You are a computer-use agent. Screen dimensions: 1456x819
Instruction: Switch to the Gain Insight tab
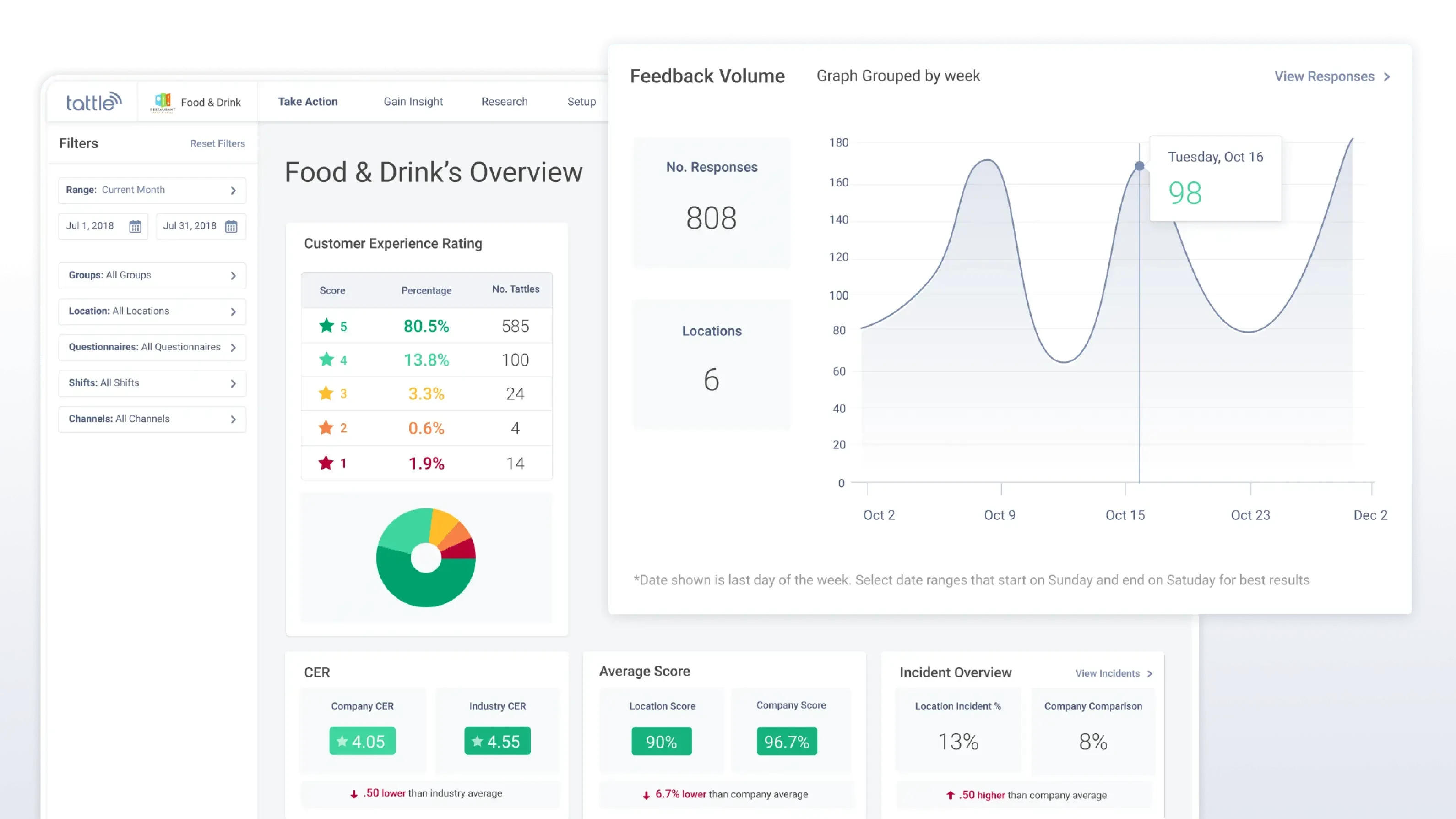click(x=413, y=101)
